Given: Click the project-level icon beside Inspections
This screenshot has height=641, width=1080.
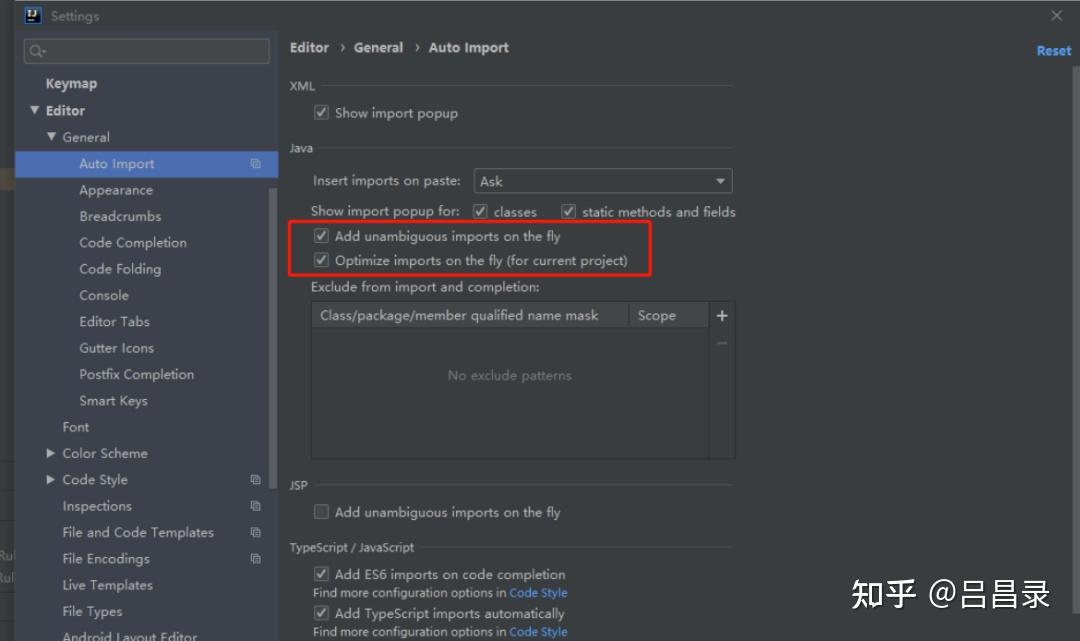Looking at the screenshot, I should (x=256, y=506).
